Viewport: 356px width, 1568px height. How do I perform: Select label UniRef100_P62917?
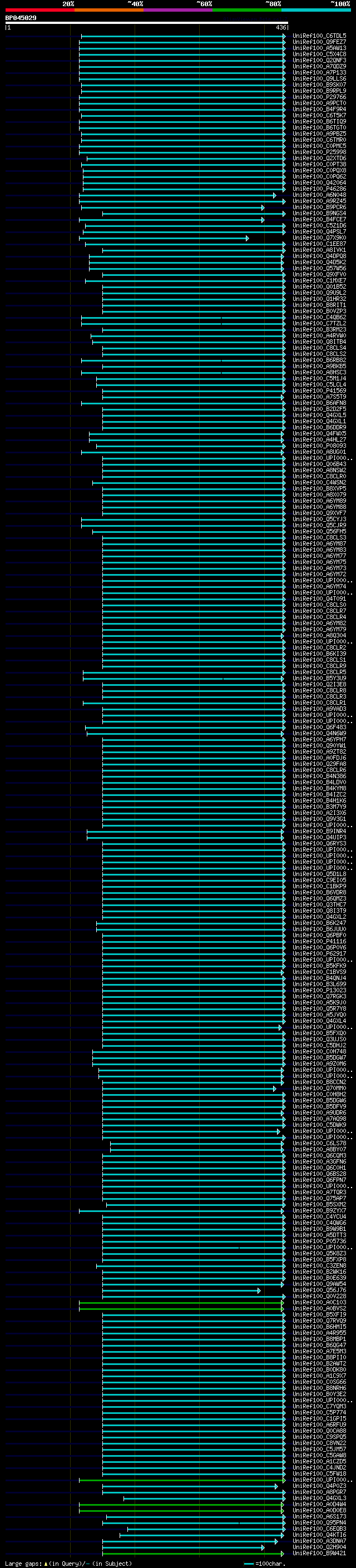pyautogui.click(x=319, y=954)
